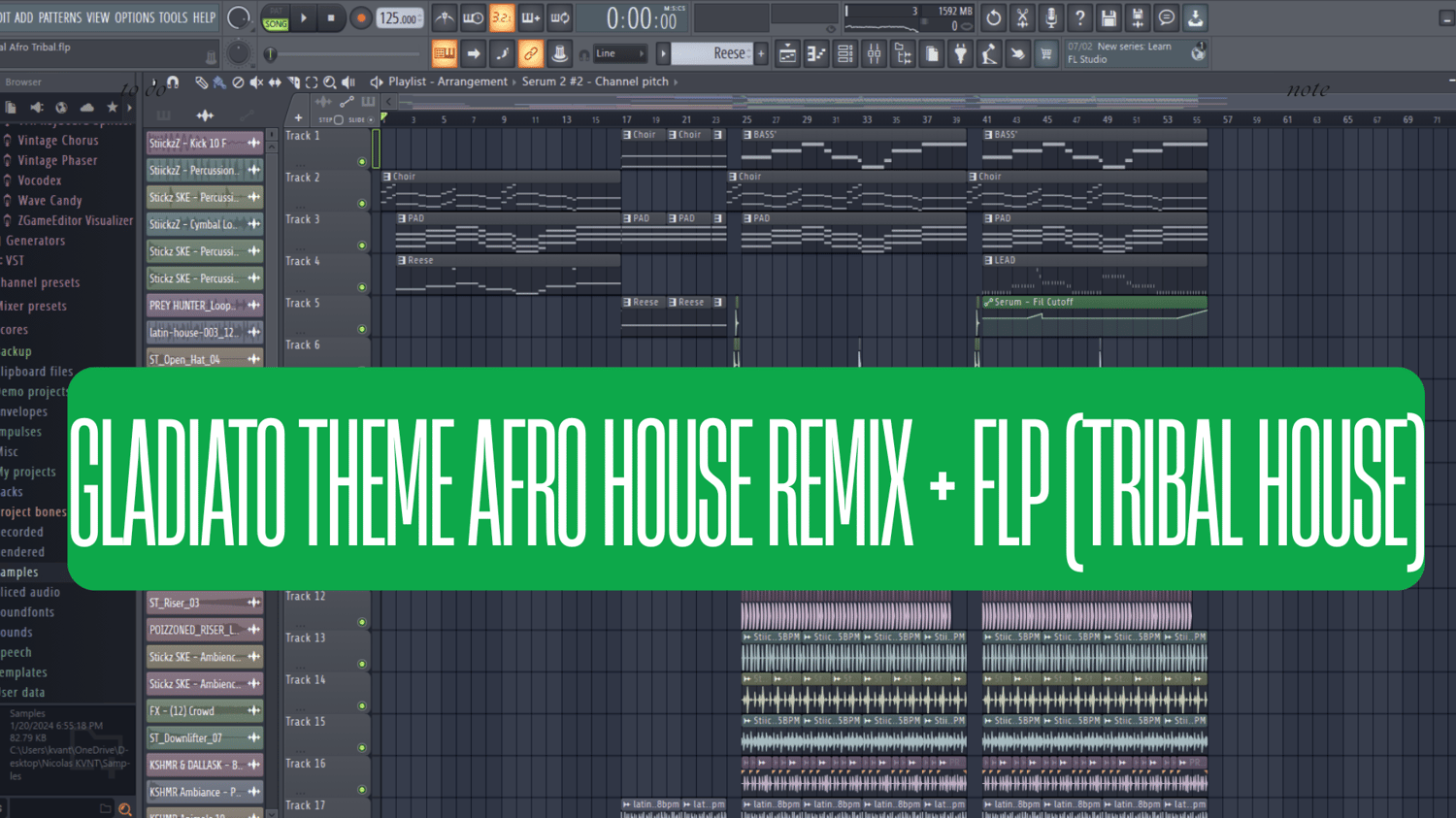This screenshot has width=1456, height=818.
Task: Adjust the main volume knob
Action: pyautogui.click(x=238, y=17)
